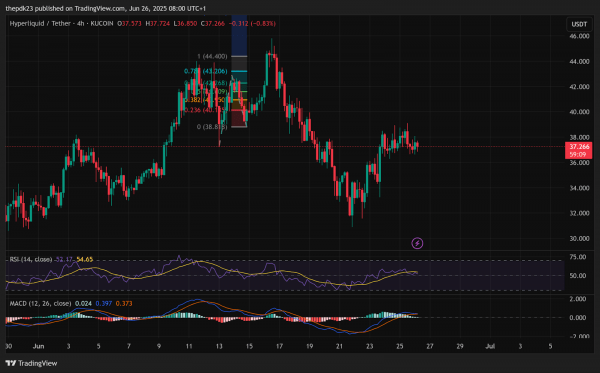Click the 0.236 Fibonacci retracement label
600x373 pixels.
204,110
